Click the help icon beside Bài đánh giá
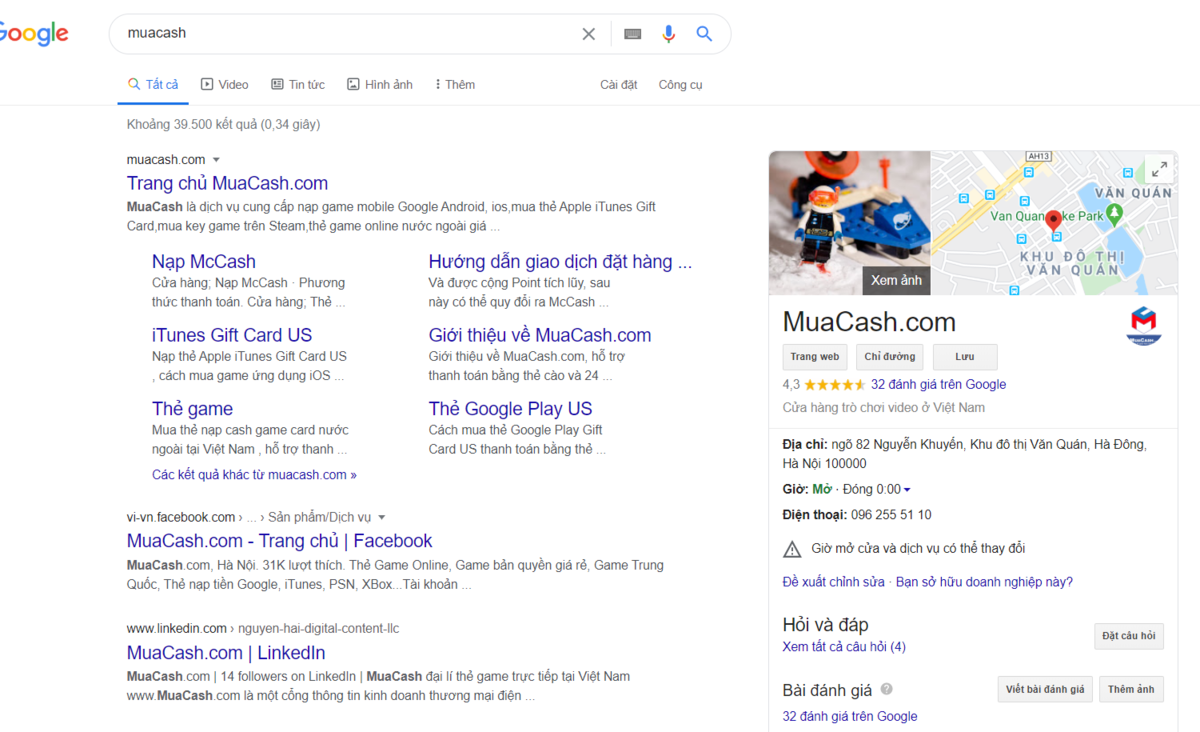This screenshot has width=1200, height=732. [886, 689]
